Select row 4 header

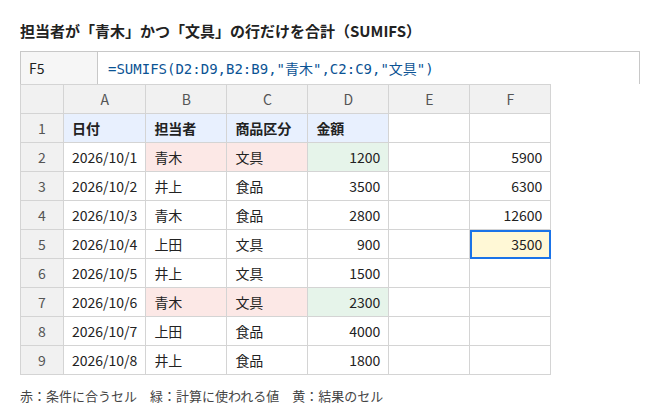point(42,216)
